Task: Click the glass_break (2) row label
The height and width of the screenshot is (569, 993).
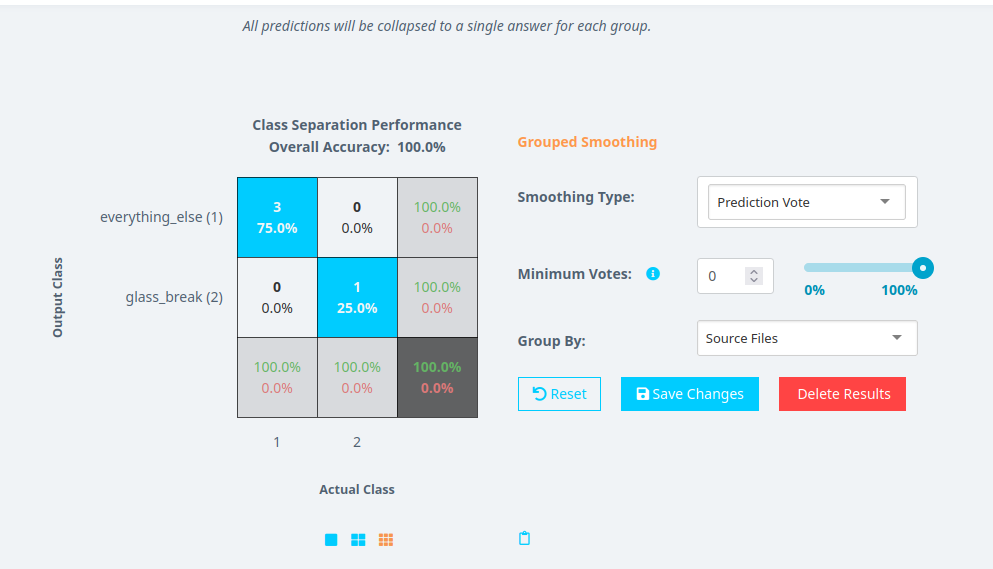Action: [174, 297]
